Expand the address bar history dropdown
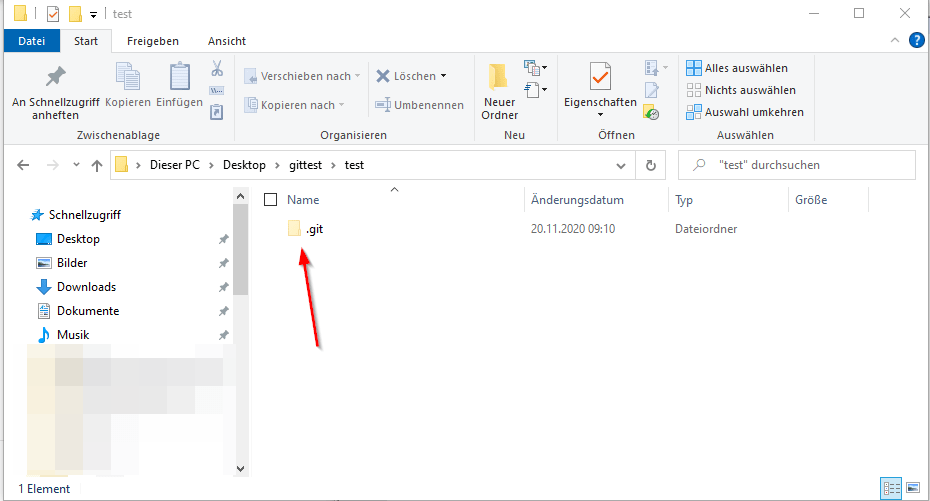Screen dimensions: 930x501 click(x=620, y=165)
